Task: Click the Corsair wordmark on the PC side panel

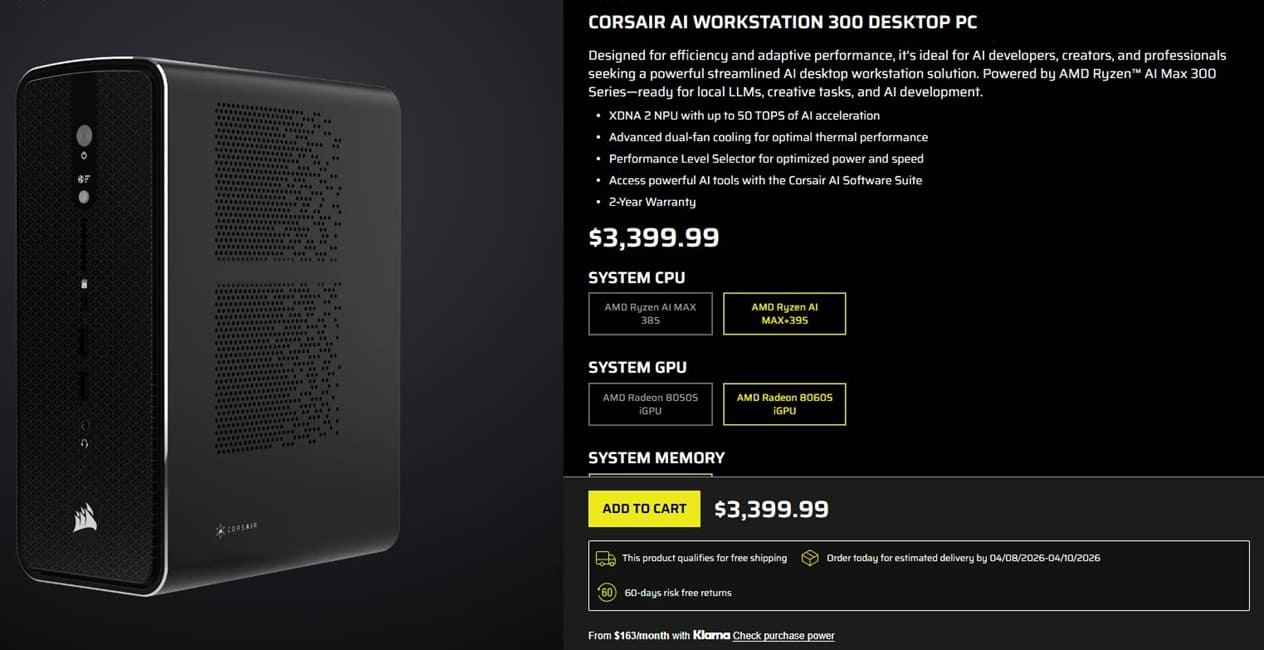Action: (237, 528)
